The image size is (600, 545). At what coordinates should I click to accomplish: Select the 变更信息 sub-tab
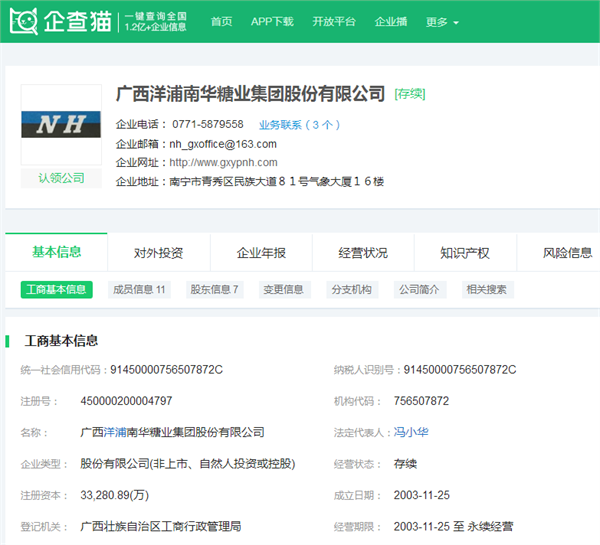(x=284, y=289)
